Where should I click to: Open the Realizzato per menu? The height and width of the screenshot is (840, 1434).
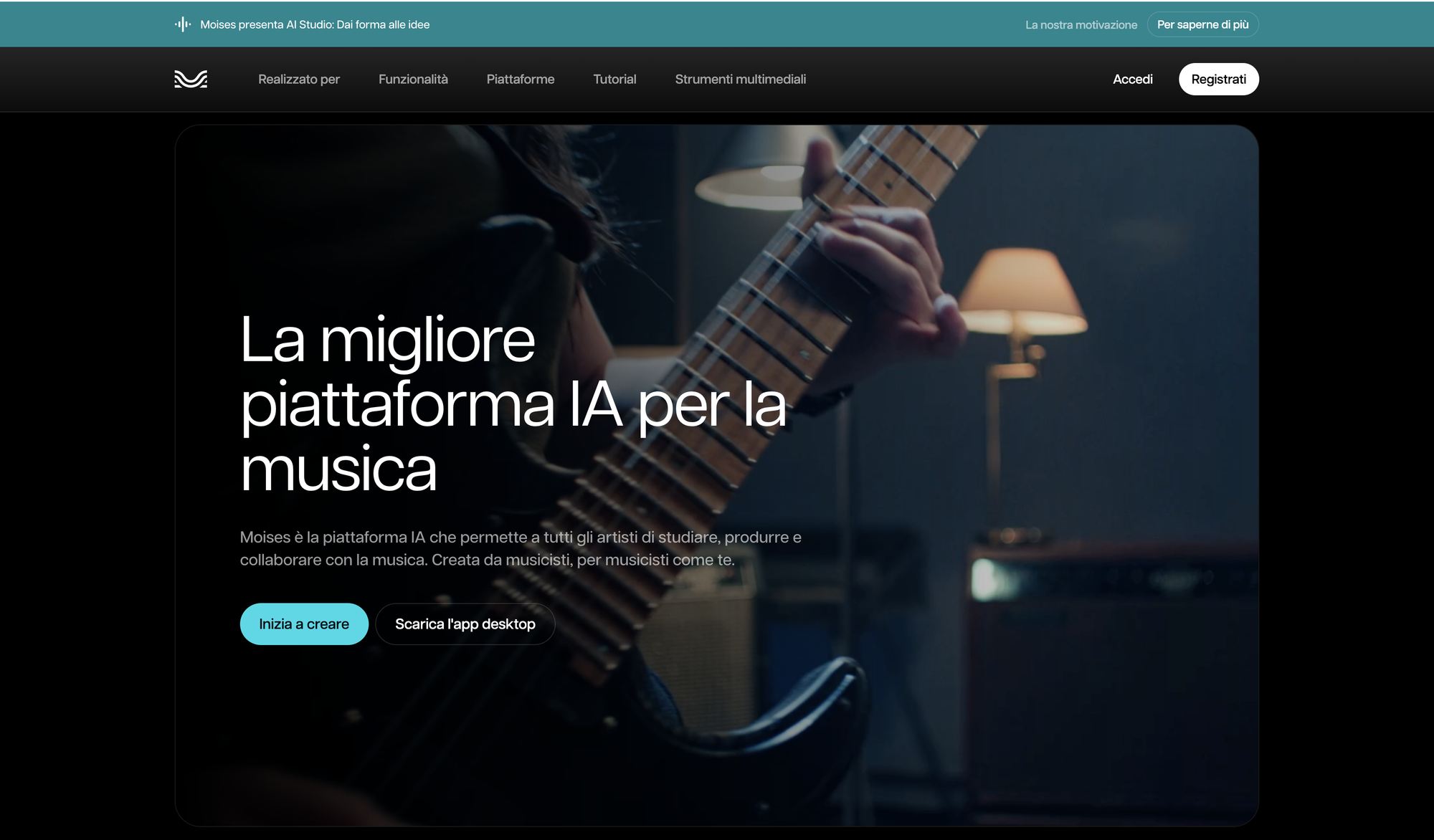[299, 80]
